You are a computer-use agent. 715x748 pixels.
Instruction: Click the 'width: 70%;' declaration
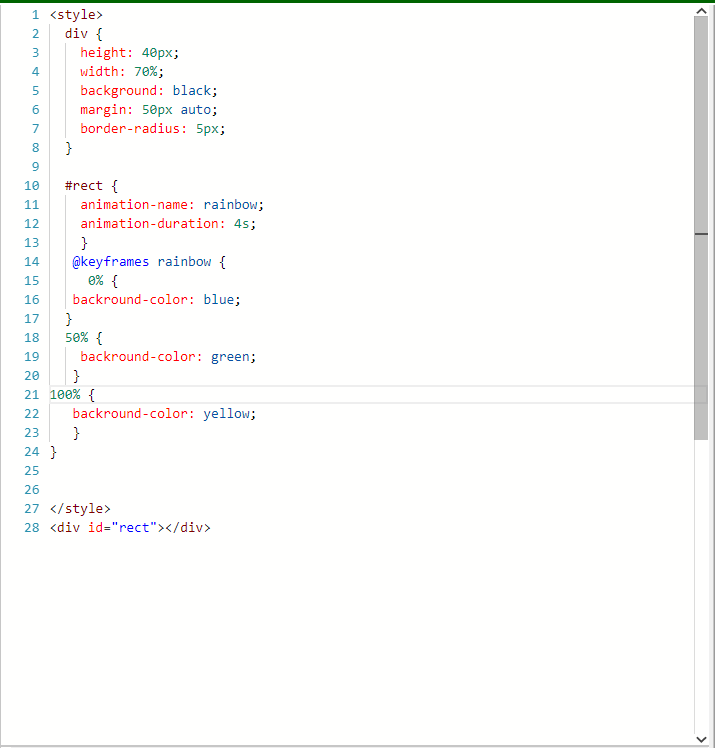click(122, 72)
